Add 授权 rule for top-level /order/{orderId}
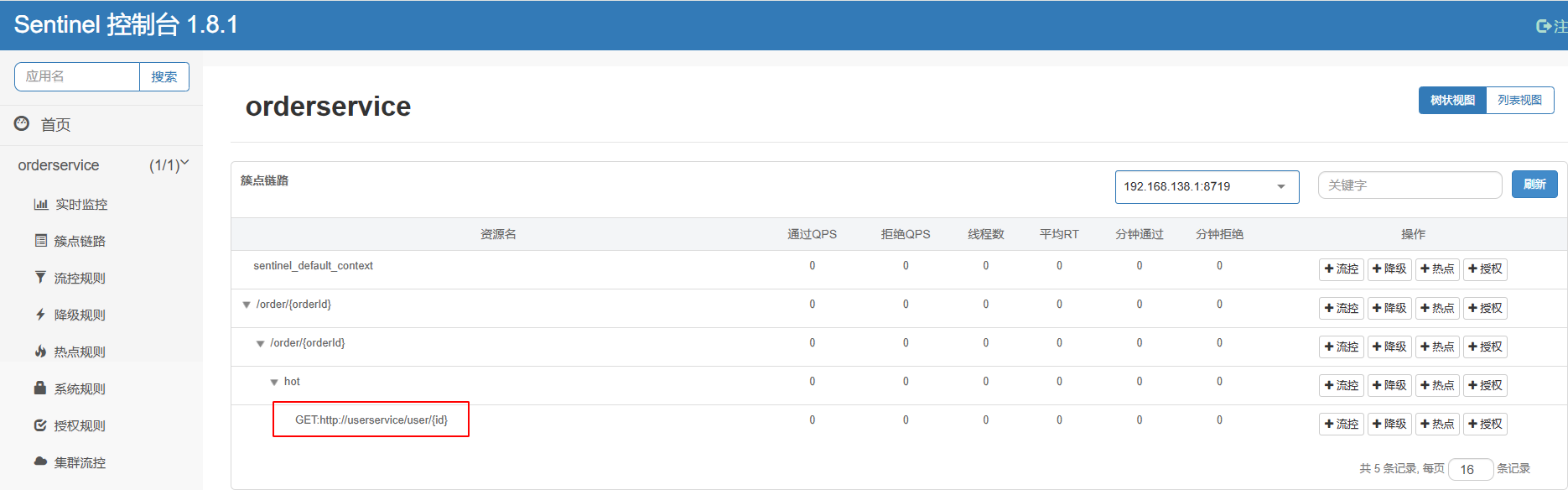This screenshot has width=1568, height=490. tap(1485, 308)
